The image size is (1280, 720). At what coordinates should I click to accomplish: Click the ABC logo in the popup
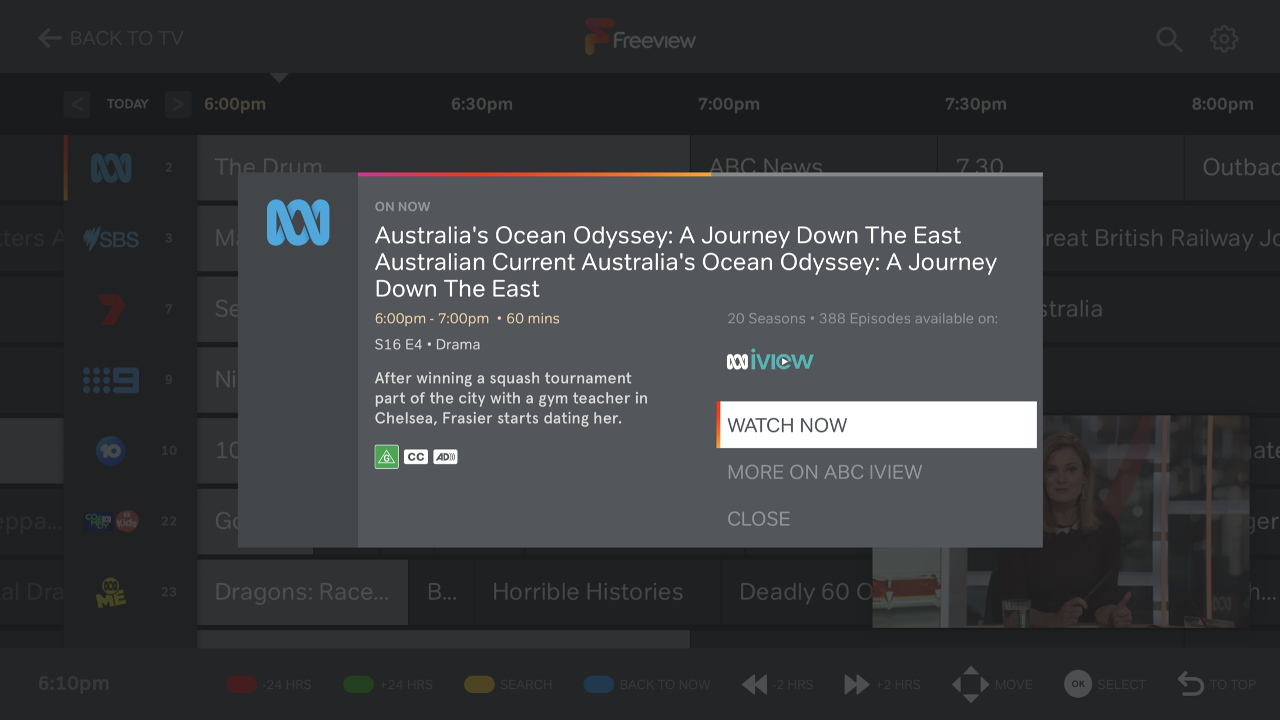tap(298, 223)
